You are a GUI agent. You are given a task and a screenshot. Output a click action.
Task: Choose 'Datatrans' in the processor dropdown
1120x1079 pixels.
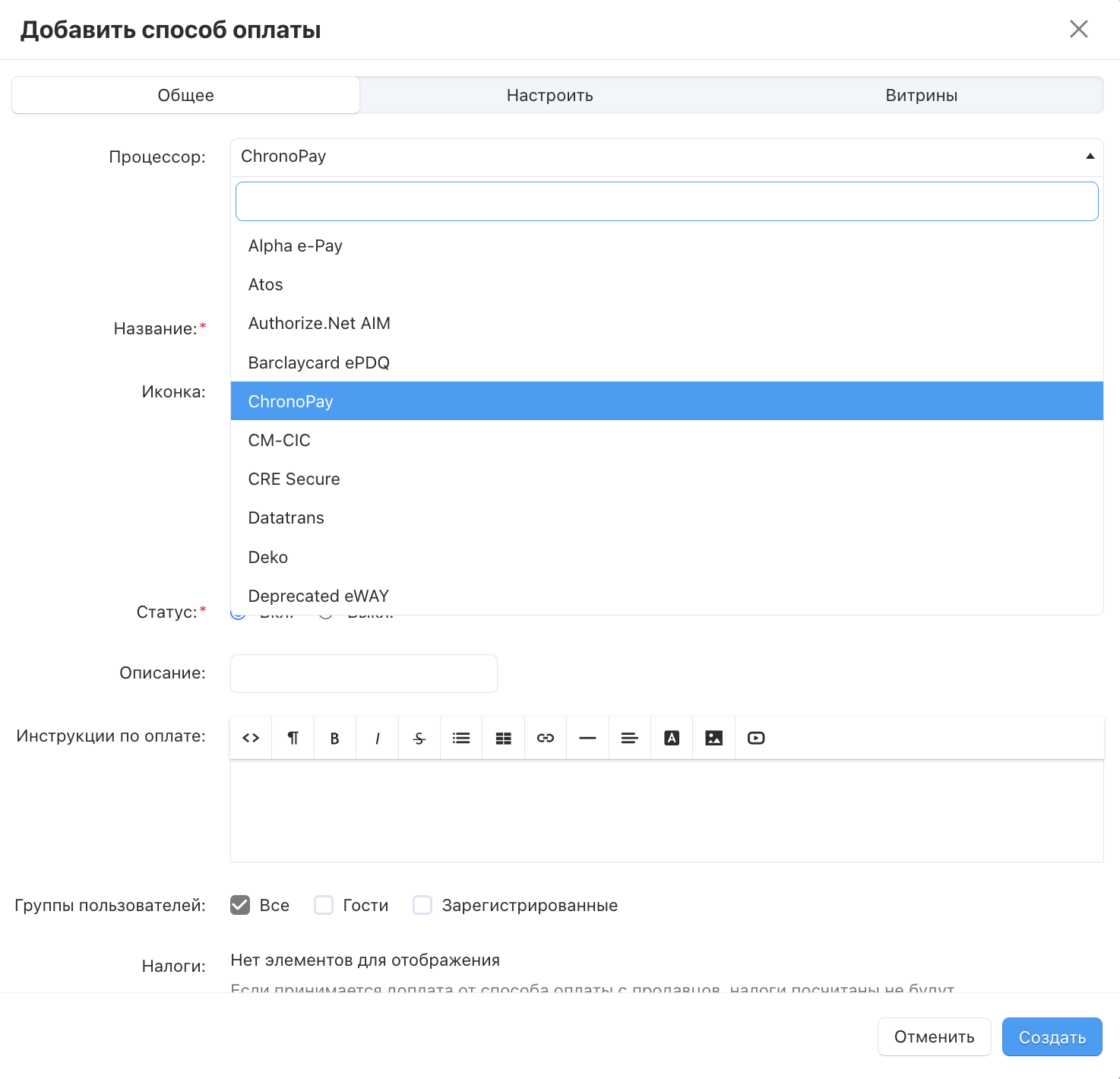[286, 518]
